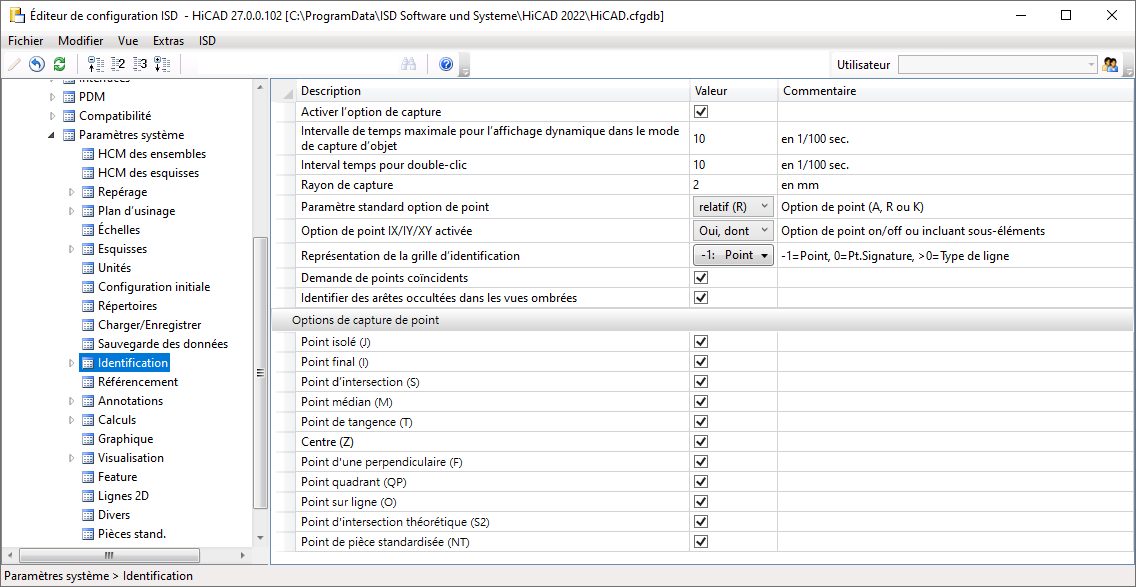Expand tree to level 3 icon
Viewport: 1136px width, 587px height.
[140, 64]
